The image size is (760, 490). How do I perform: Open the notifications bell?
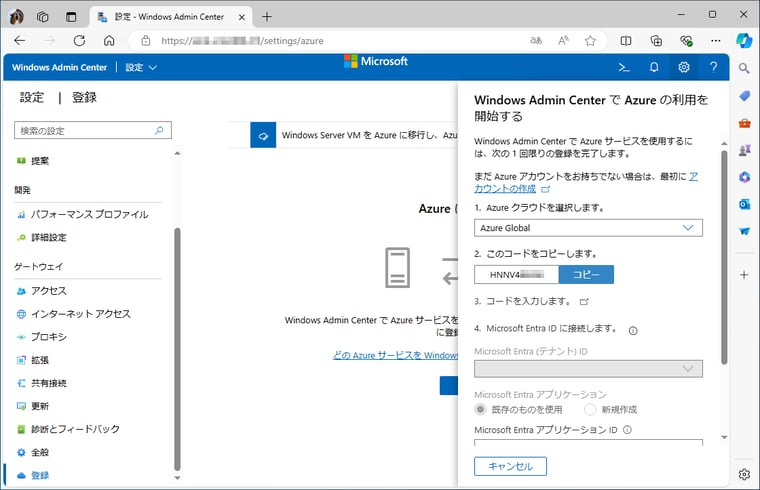(x=654, y=67)
